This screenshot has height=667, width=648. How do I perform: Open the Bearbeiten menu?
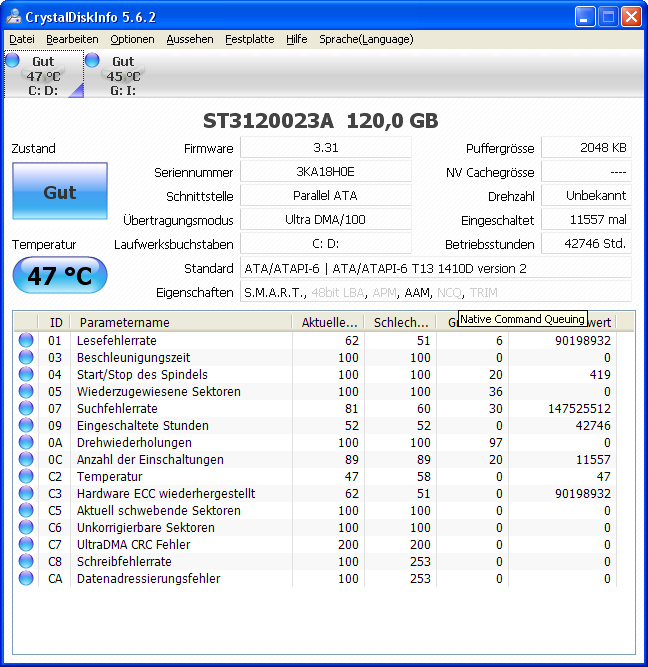coord(72,39)
